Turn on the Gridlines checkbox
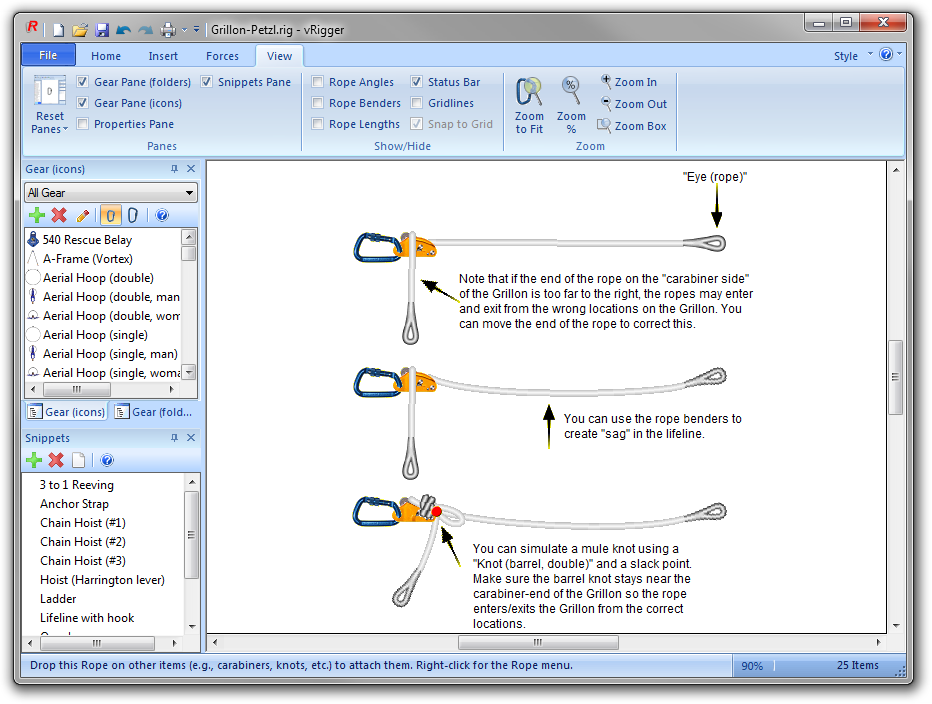Viewport: 932px width, 704px height. (417, 103)
